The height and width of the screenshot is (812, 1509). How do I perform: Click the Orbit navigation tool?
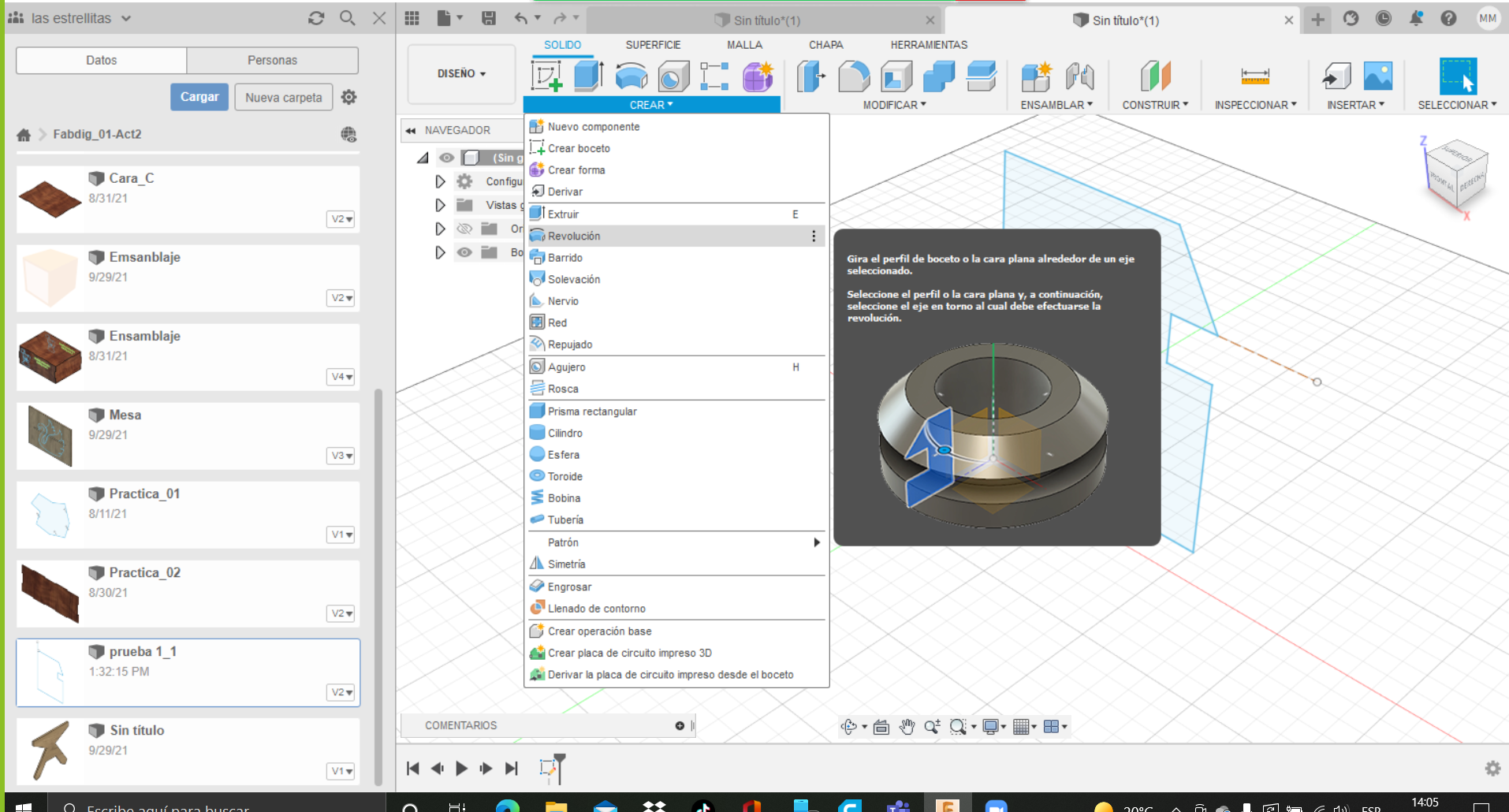point(849,727)
